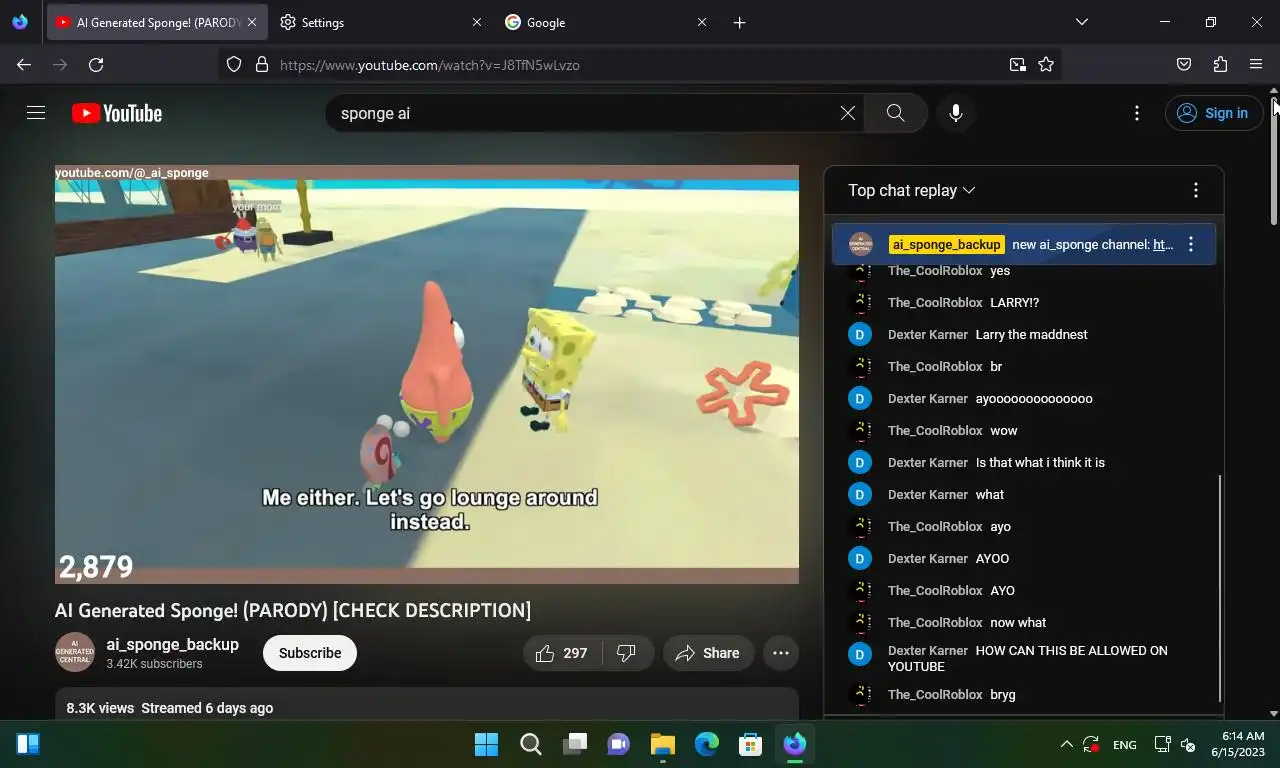Go to YouTube home via logo

(117, 113)
